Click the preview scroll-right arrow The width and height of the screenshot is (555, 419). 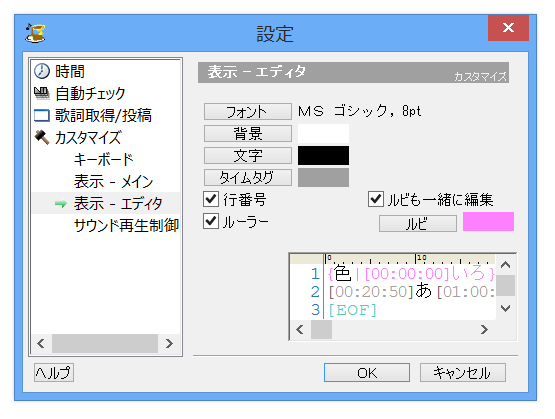coord(484,329)
